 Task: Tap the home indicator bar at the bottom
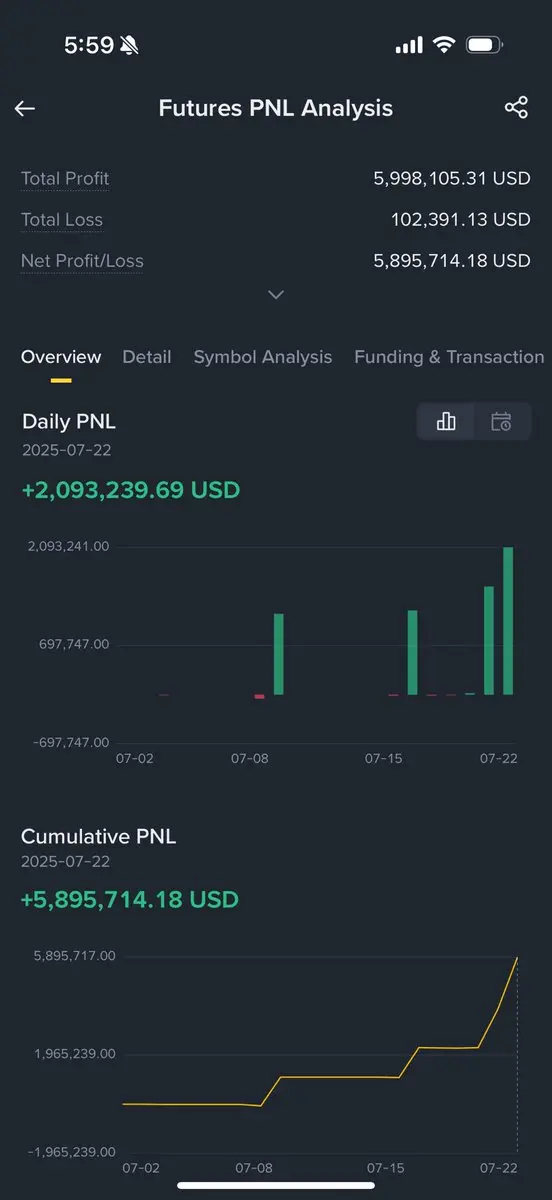[276, 1185]
